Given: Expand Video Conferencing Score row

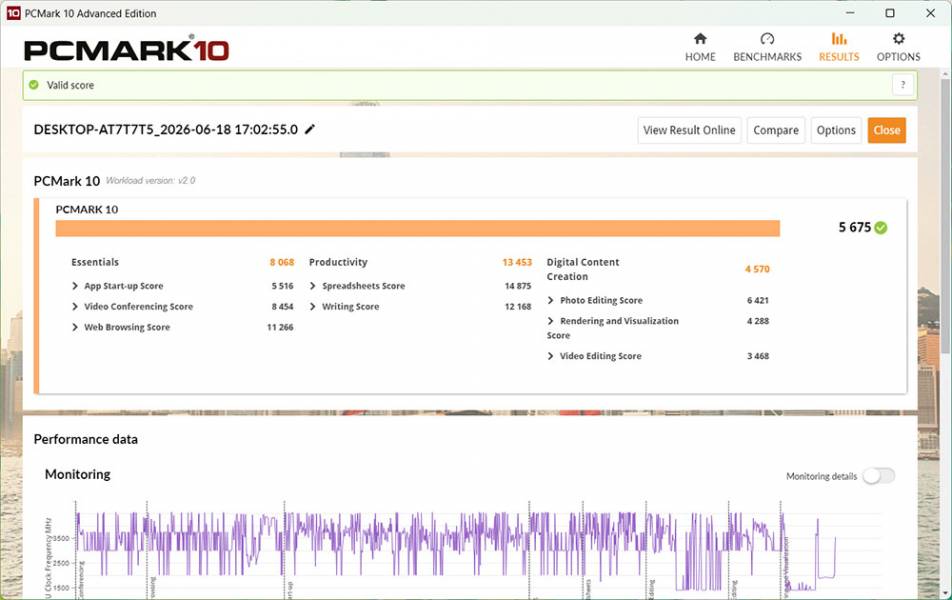Looking at the screenshot, I should [x=75, y=307].
